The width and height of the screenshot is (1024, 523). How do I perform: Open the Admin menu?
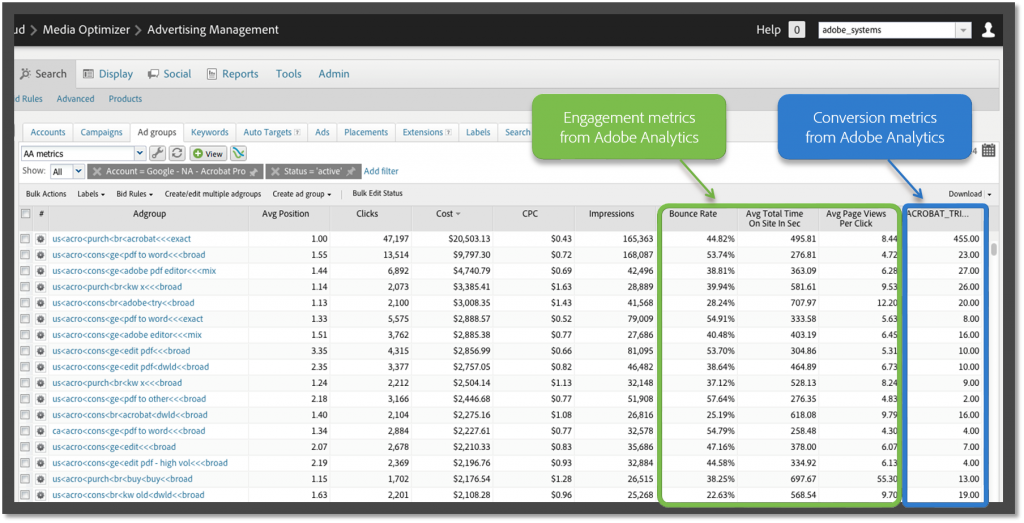click(334, 74)
